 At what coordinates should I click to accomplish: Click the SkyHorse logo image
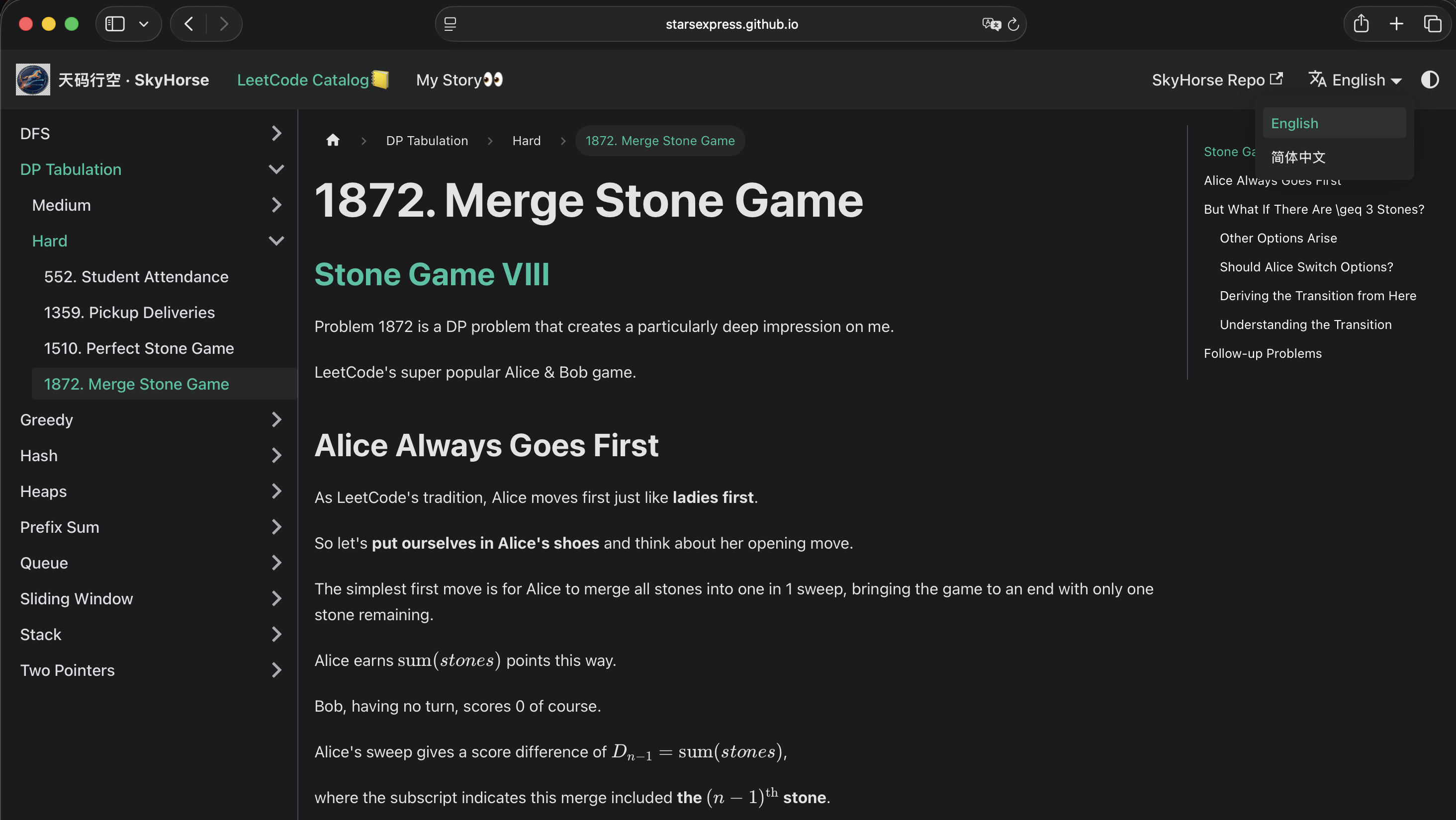33,80
